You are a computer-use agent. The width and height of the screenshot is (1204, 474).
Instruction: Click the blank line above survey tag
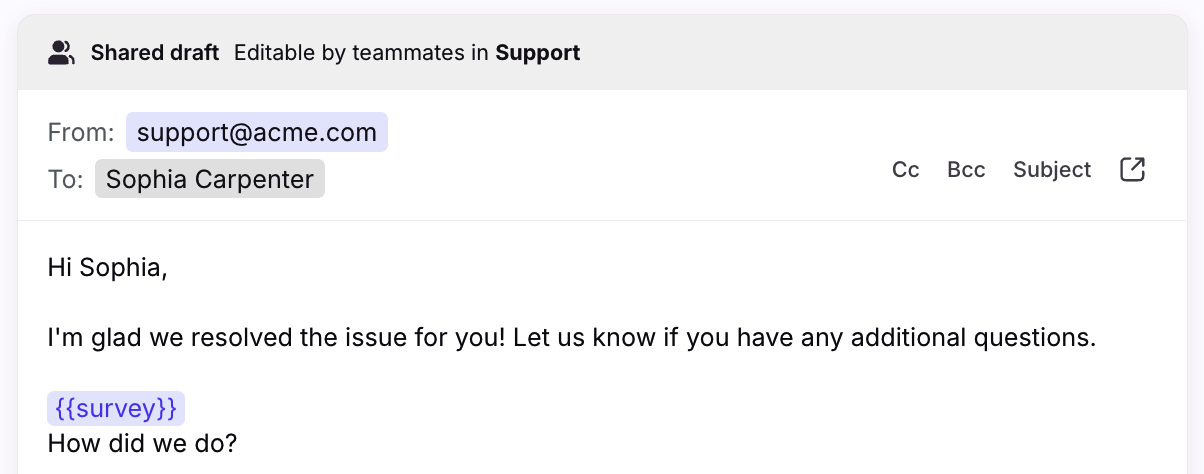[600, 373]
